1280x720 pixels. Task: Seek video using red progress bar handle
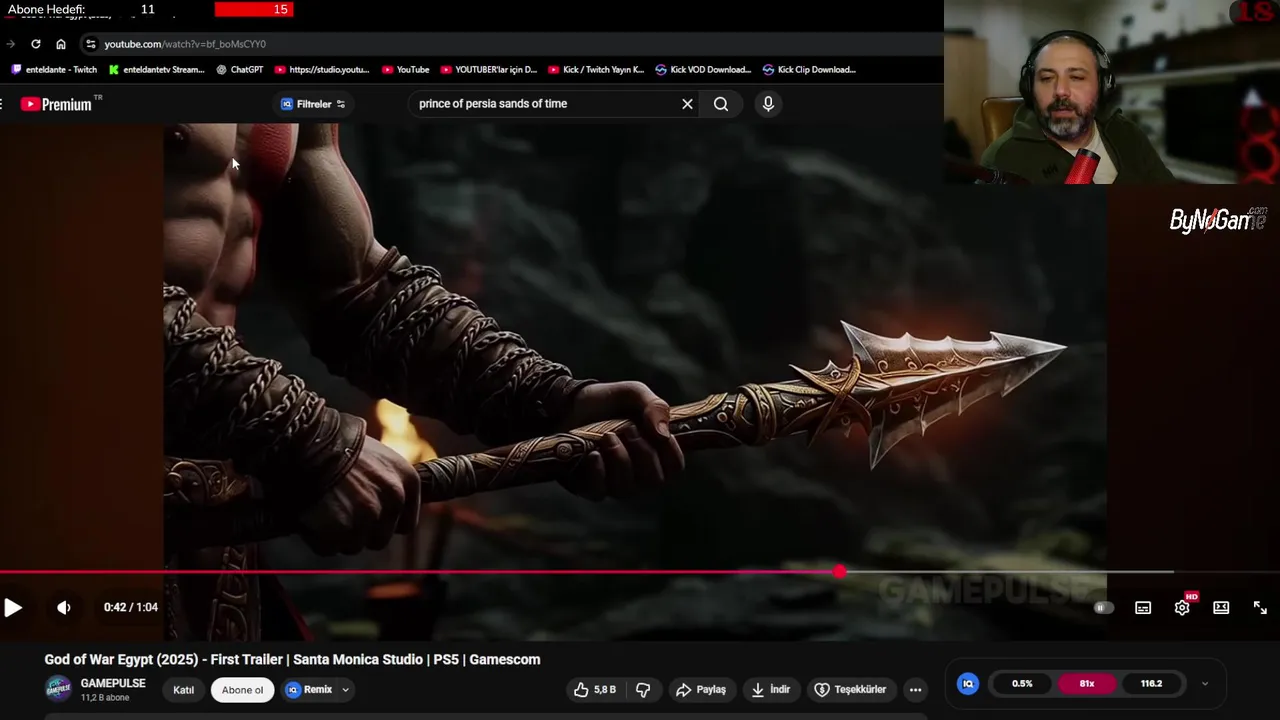(x=839, y=572)
